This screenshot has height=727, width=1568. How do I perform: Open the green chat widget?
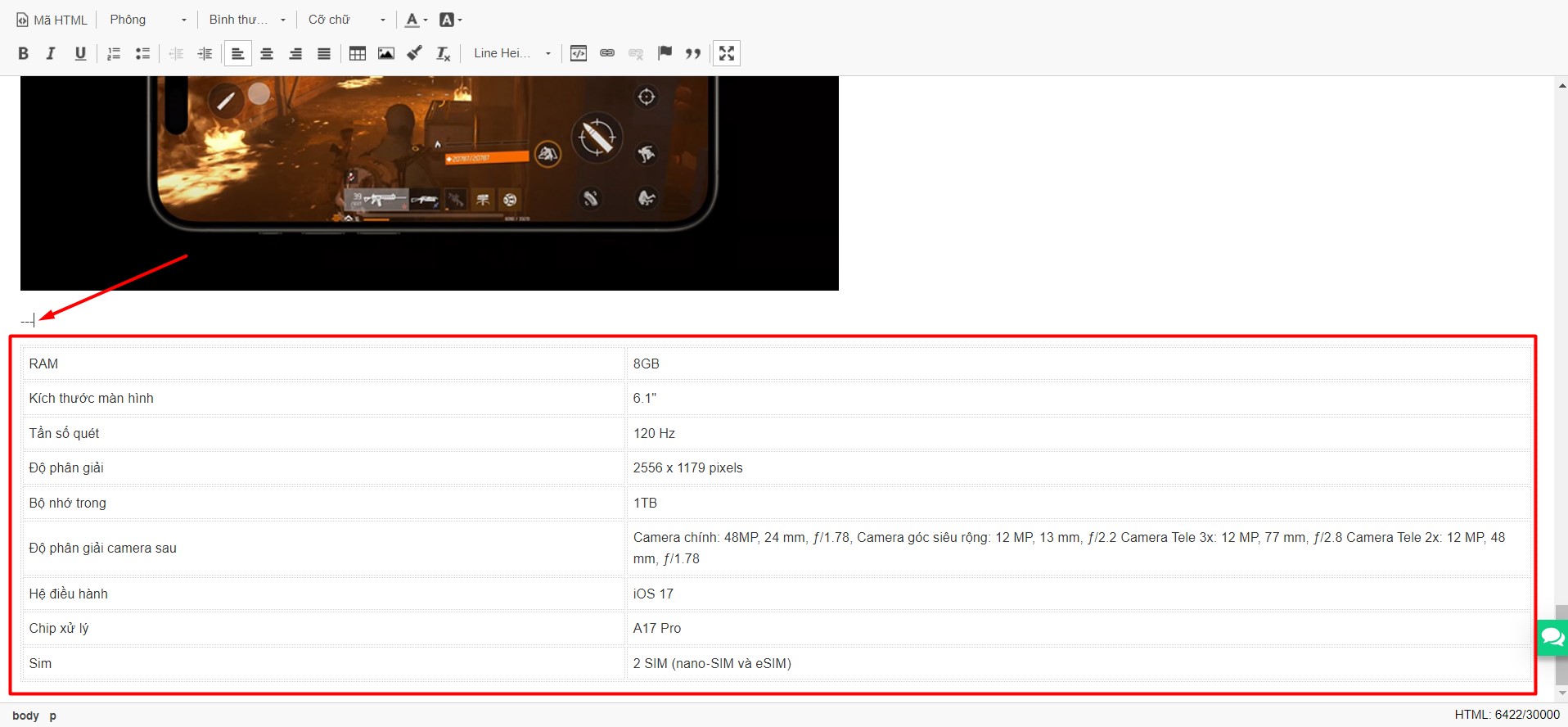click(x=1552, y=637)
